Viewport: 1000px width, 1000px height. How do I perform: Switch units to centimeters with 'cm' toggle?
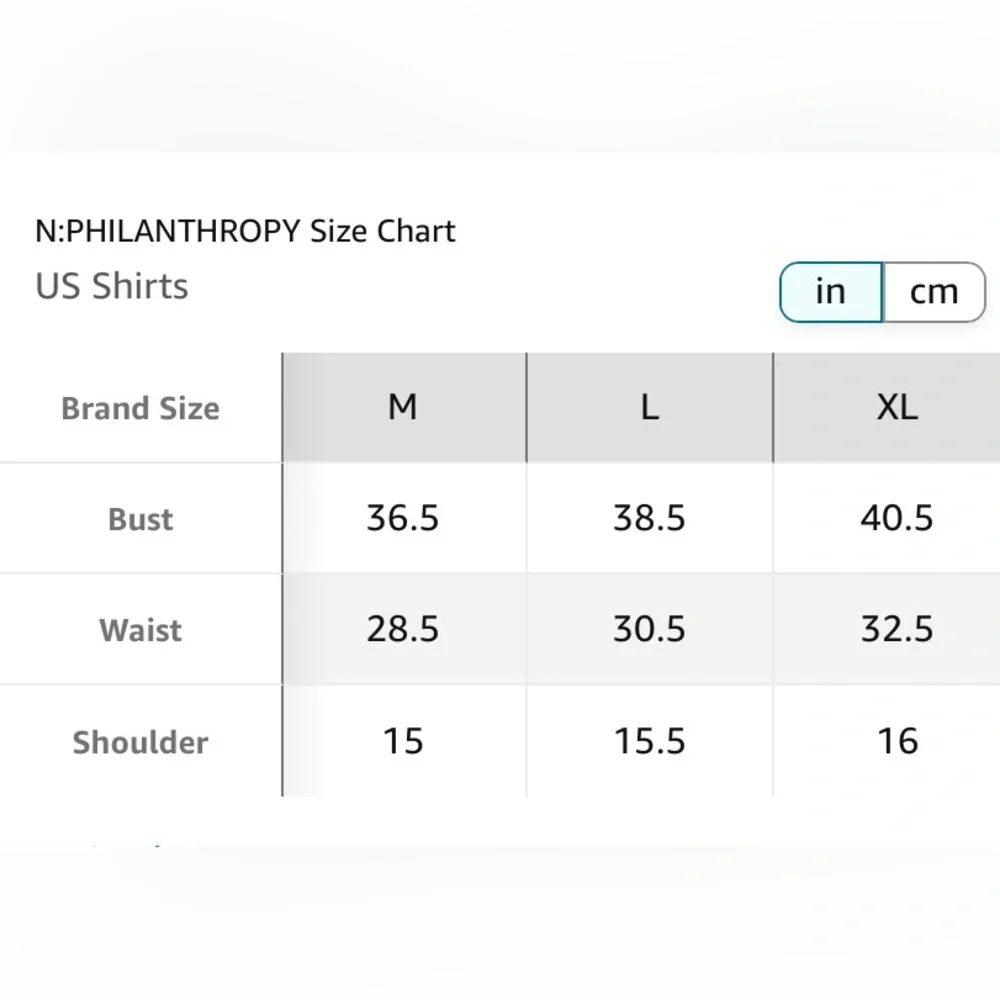click(934, 292)
